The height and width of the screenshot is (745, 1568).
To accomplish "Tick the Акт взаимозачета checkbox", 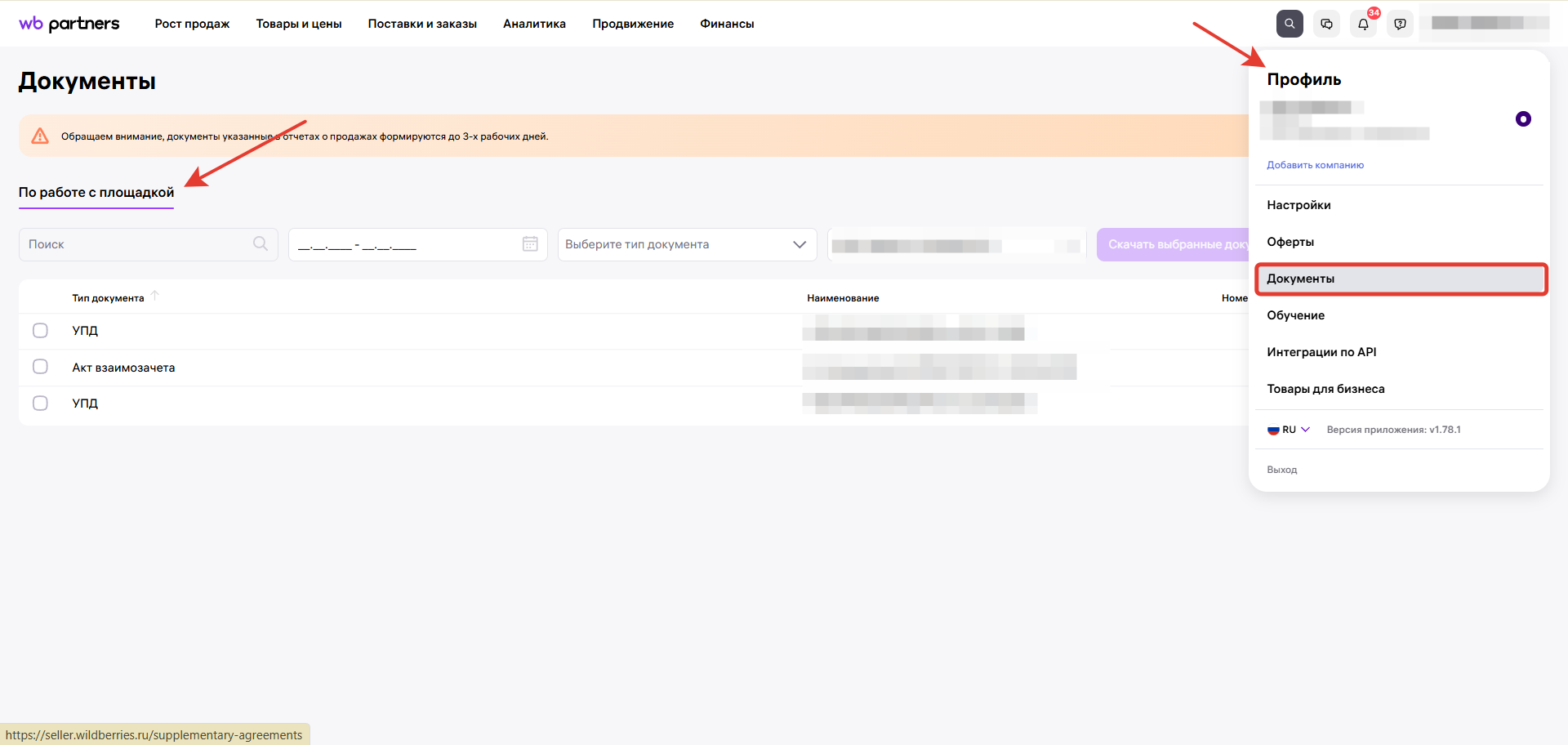I will (40, 367).
